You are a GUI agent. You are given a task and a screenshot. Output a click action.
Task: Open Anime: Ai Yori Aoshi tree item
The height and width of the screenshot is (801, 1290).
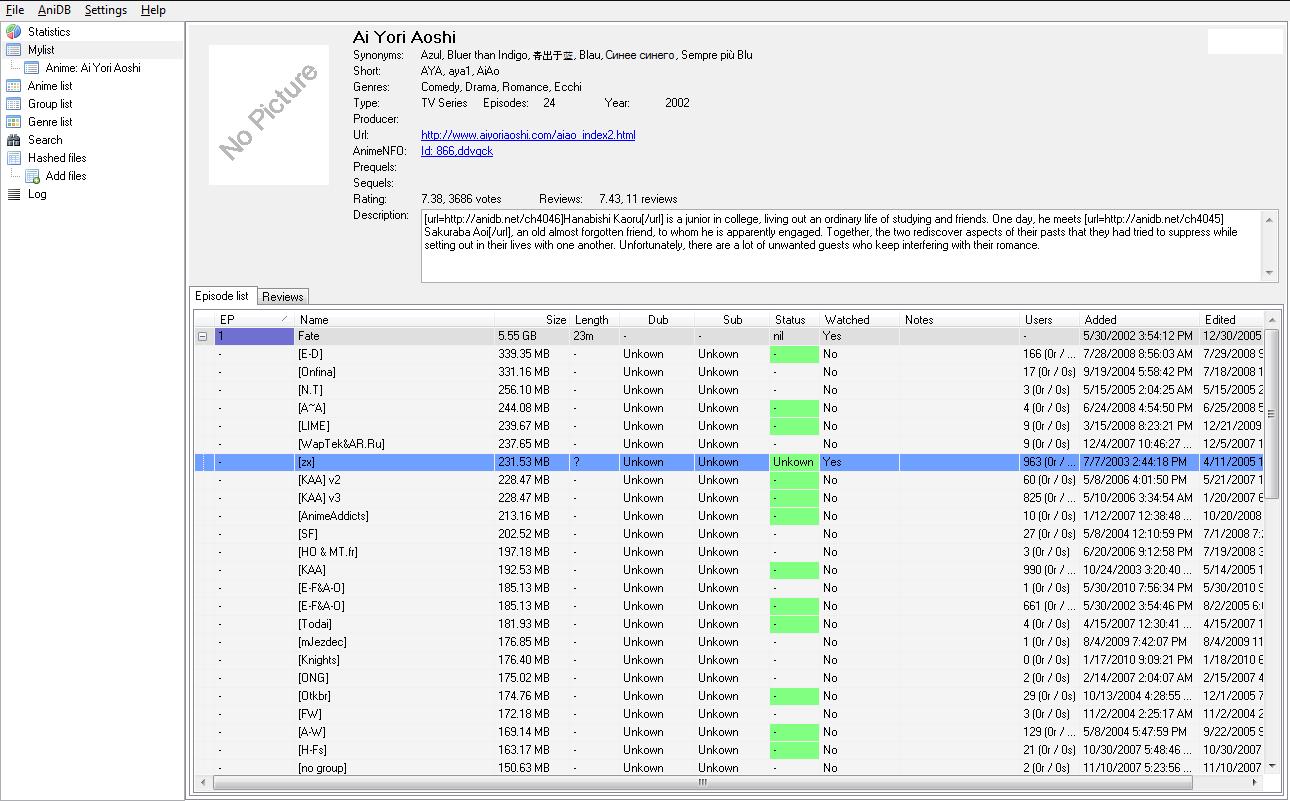pyautogui.click(x=92, y=68)
